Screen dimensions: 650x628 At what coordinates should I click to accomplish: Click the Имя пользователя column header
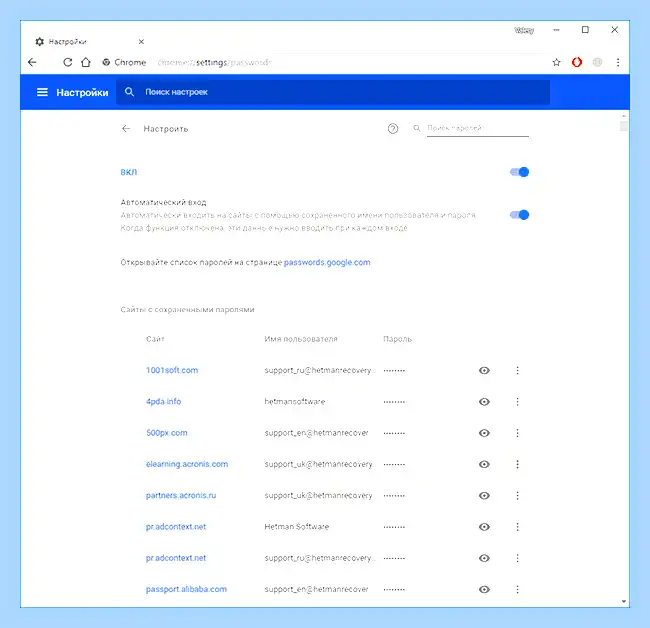click(301, 339)
